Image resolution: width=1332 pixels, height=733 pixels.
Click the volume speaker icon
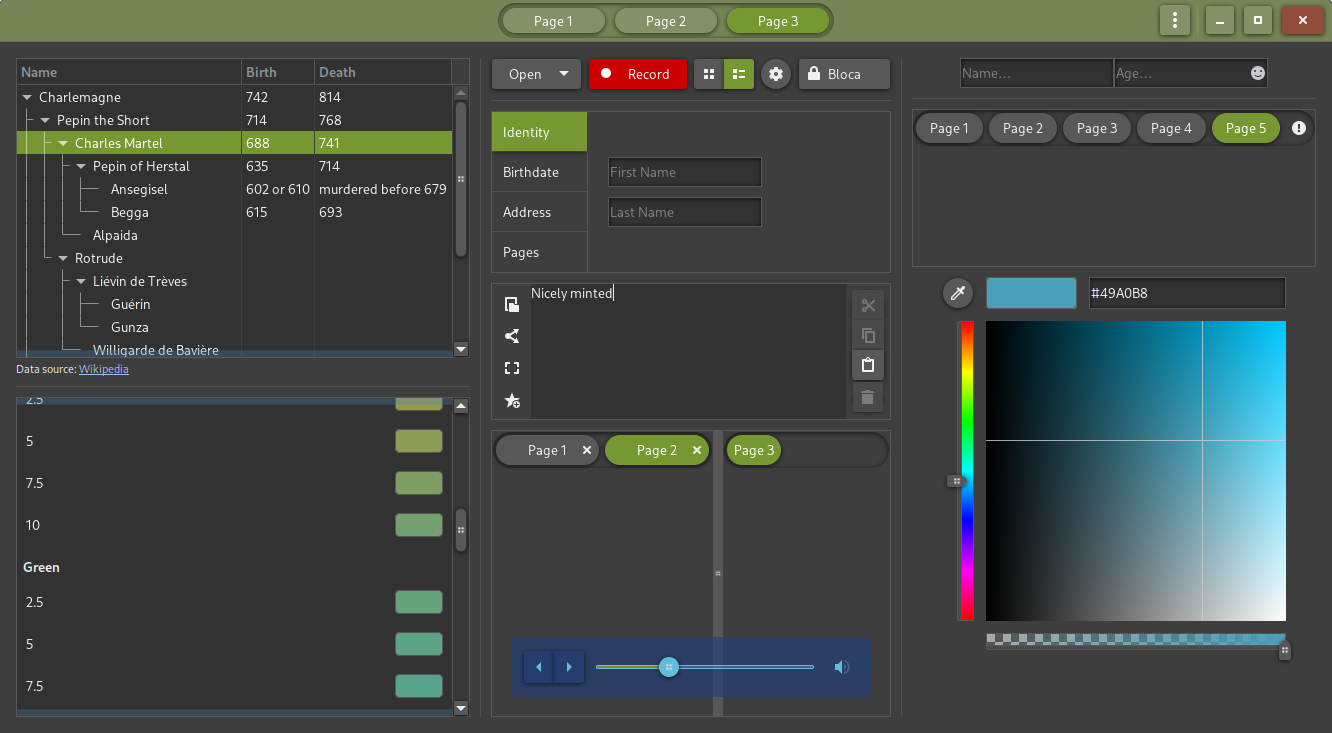pyautogui.click(x=842, y=667)
